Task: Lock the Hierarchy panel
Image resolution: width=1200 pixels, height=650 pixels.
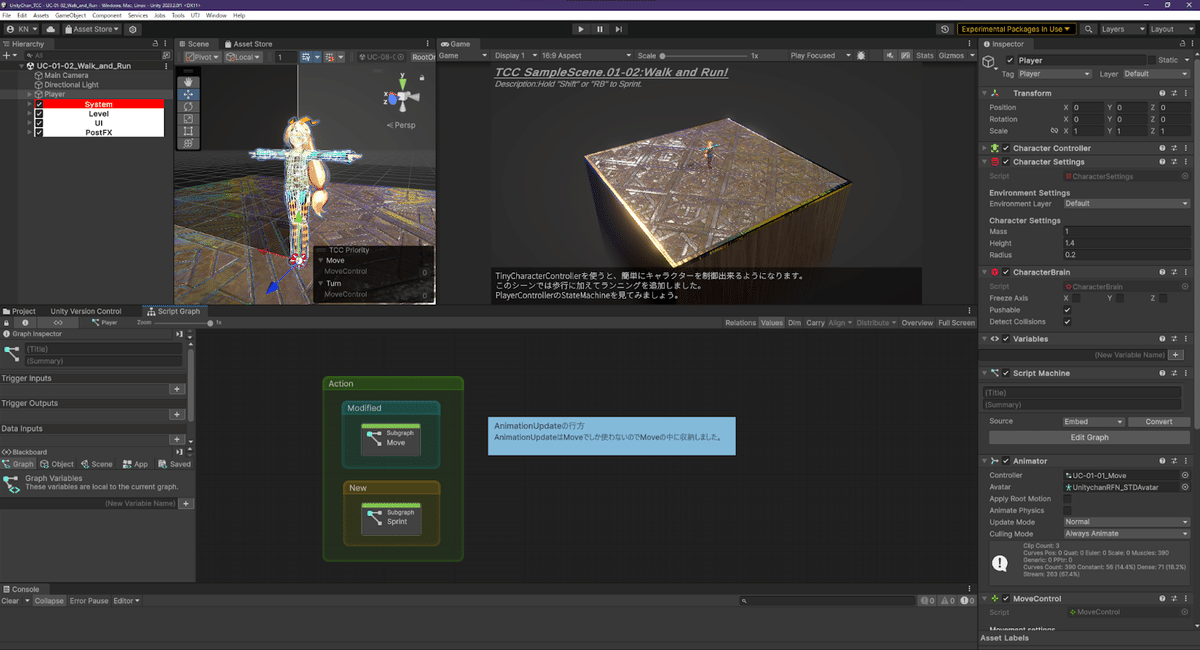Action: coord(157,44)
